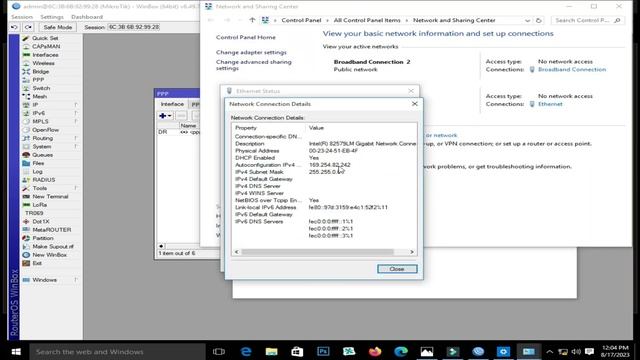The width and height of the screenshot is (640, 360).
Task: Open Mesh in WinBox sidebar
Action: click(39, 96)
